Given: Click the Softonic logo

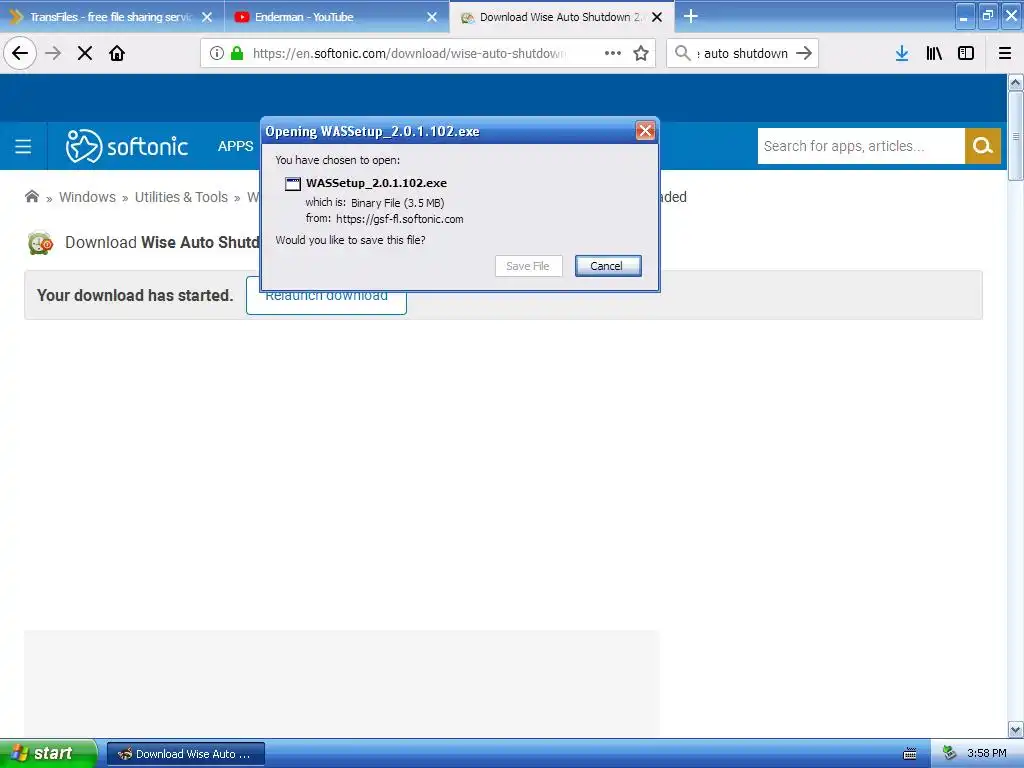Looking at the screenshot, I should [127, 146].
